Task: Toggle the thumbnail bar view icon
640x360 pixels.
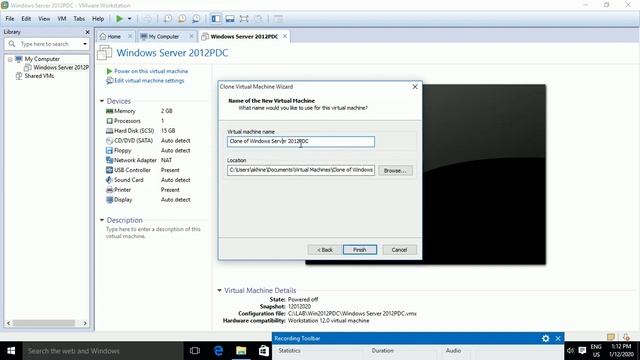Action: [x=230, y=19]
